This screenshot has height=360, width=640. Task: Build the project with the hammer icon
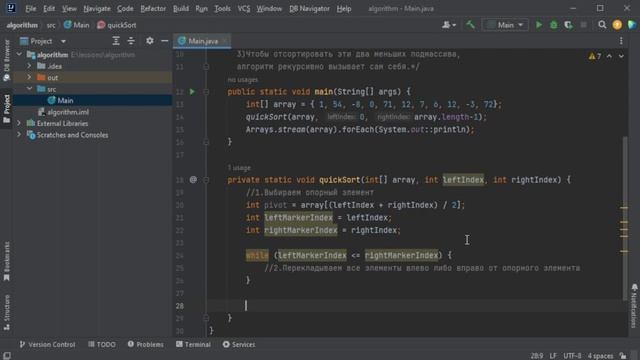click(x=470, y=25)
